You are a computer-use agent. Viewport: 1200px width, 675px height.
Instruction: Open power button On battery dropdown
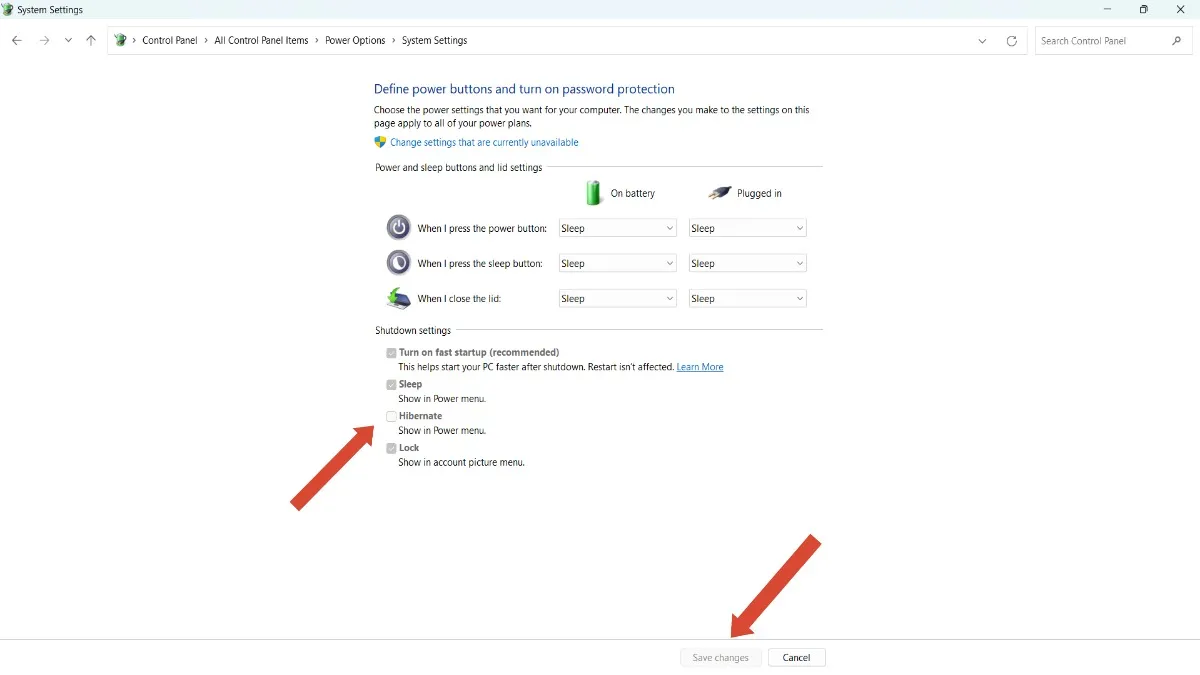coord(617,228)
